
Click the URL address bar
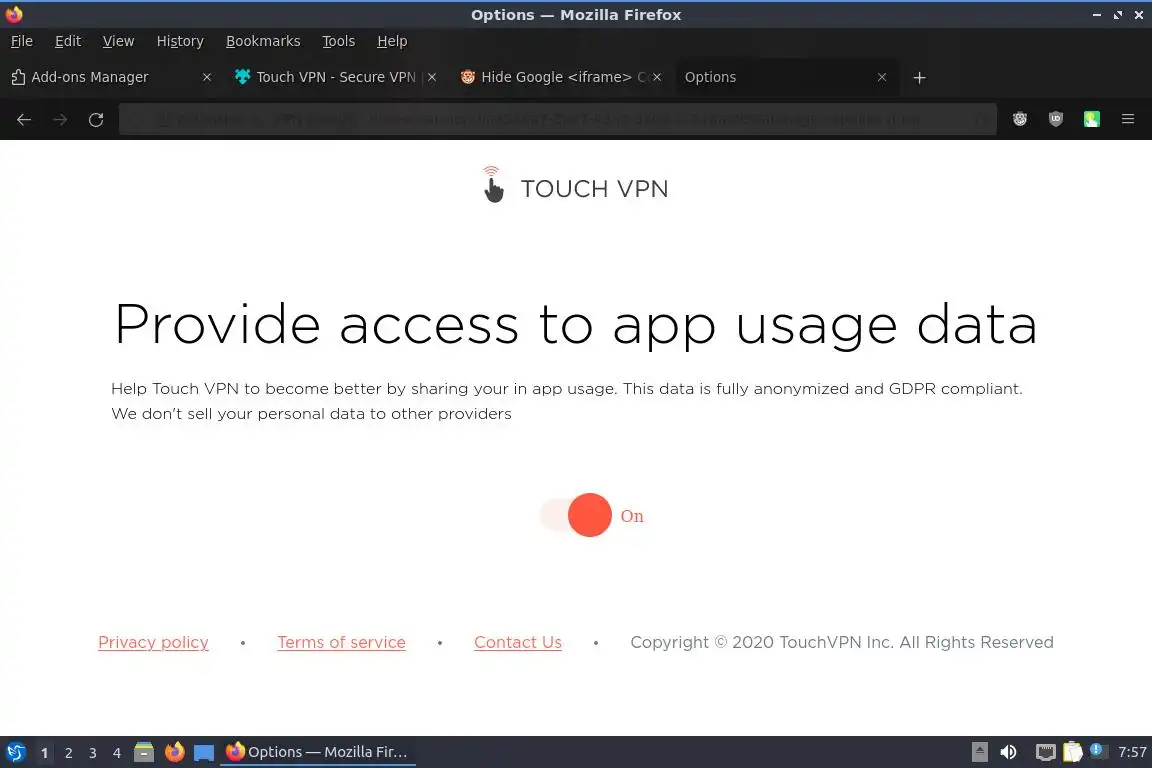[558, 119]
